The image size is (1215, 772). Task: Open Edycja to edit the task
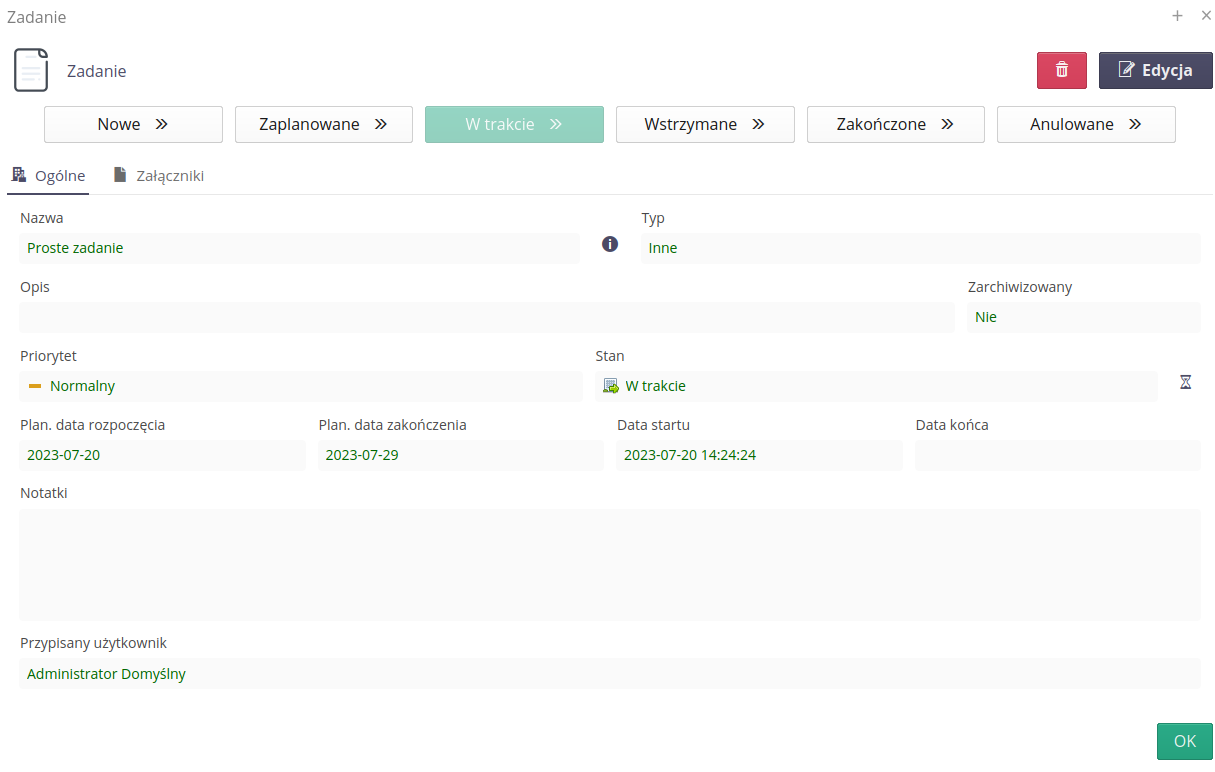[x=1155, y=70]
